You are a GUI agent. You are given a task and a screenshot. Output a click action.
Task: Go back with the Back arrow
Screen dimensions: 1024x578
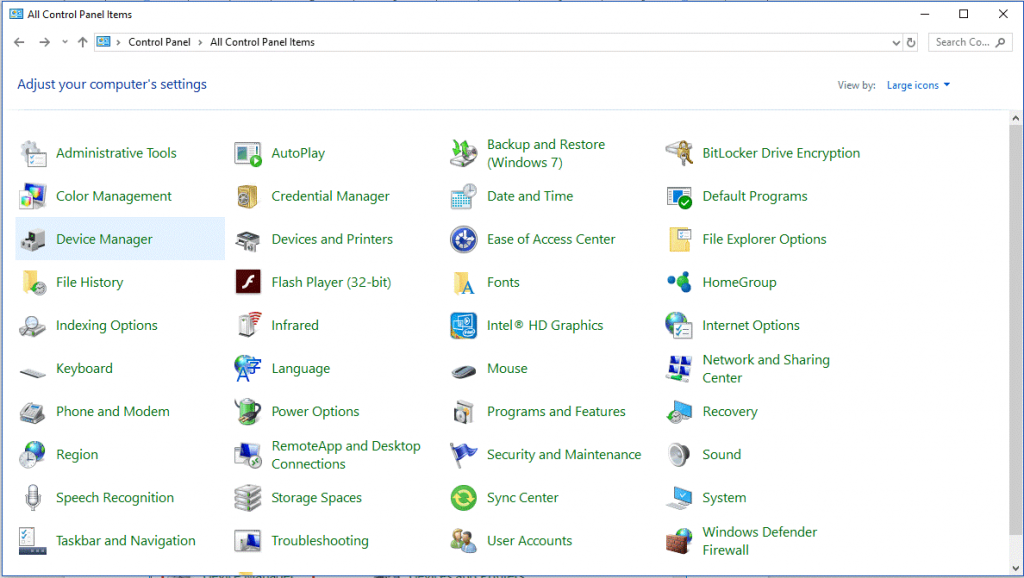pos(19,42)
